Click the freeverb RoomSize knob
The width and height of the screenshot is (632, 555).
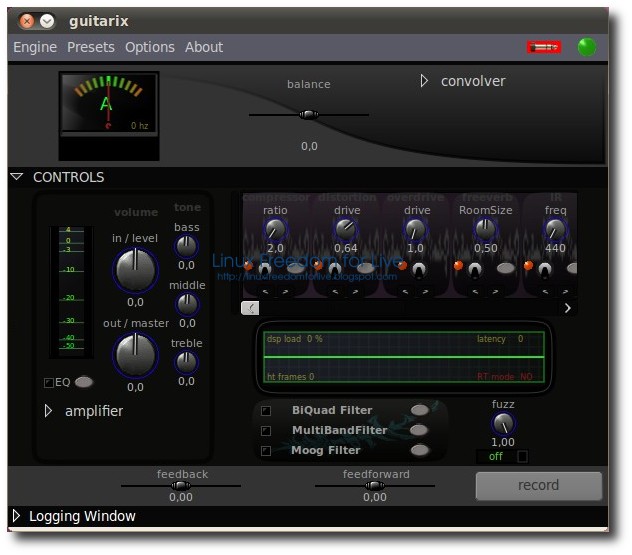click(x=486, y=229)
